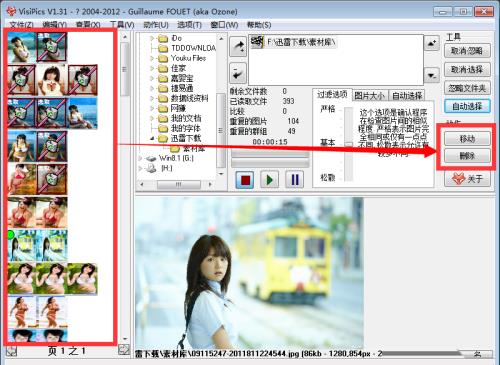Screen dimensions: 500x365
Task: Click the 取消忽略 button
Action: 467,51
